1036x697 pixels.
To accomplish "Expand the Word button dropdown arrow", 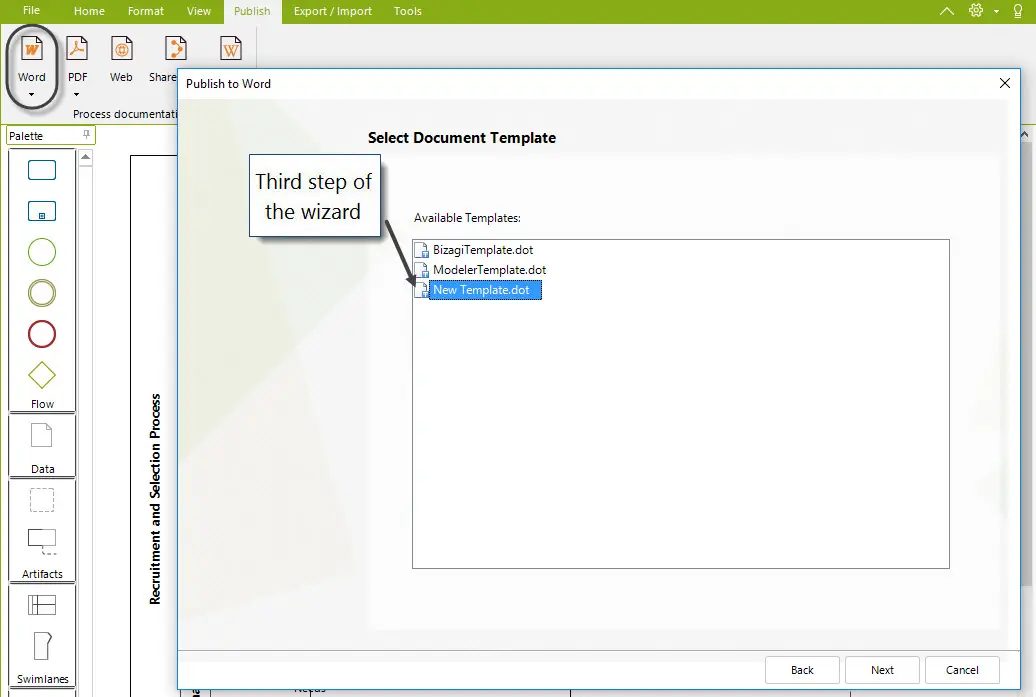I will (31, 94).
